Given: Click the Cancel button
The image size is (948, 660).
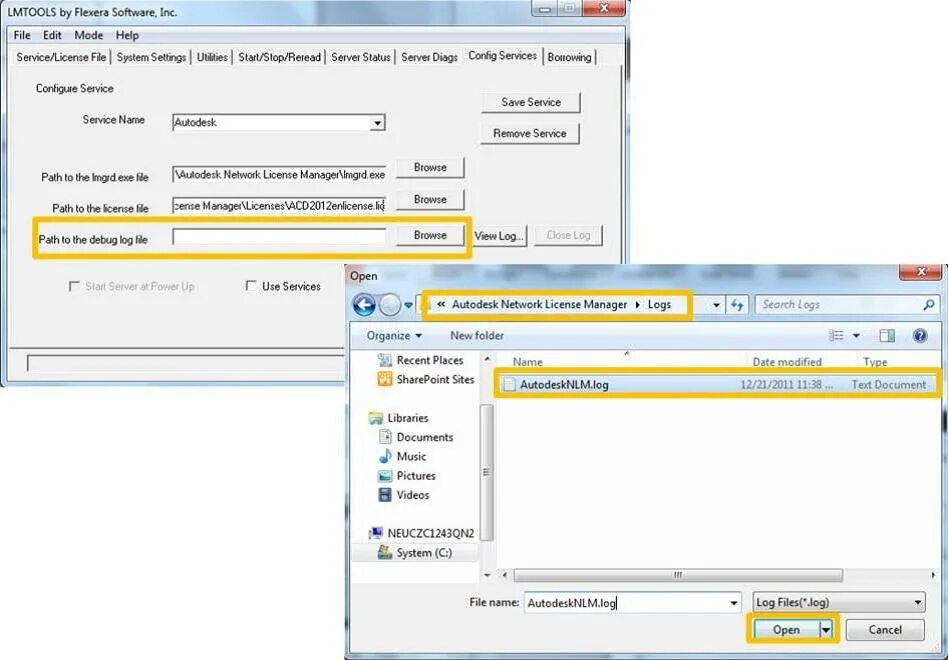Looking at the screenshot, I should (885, 630).
